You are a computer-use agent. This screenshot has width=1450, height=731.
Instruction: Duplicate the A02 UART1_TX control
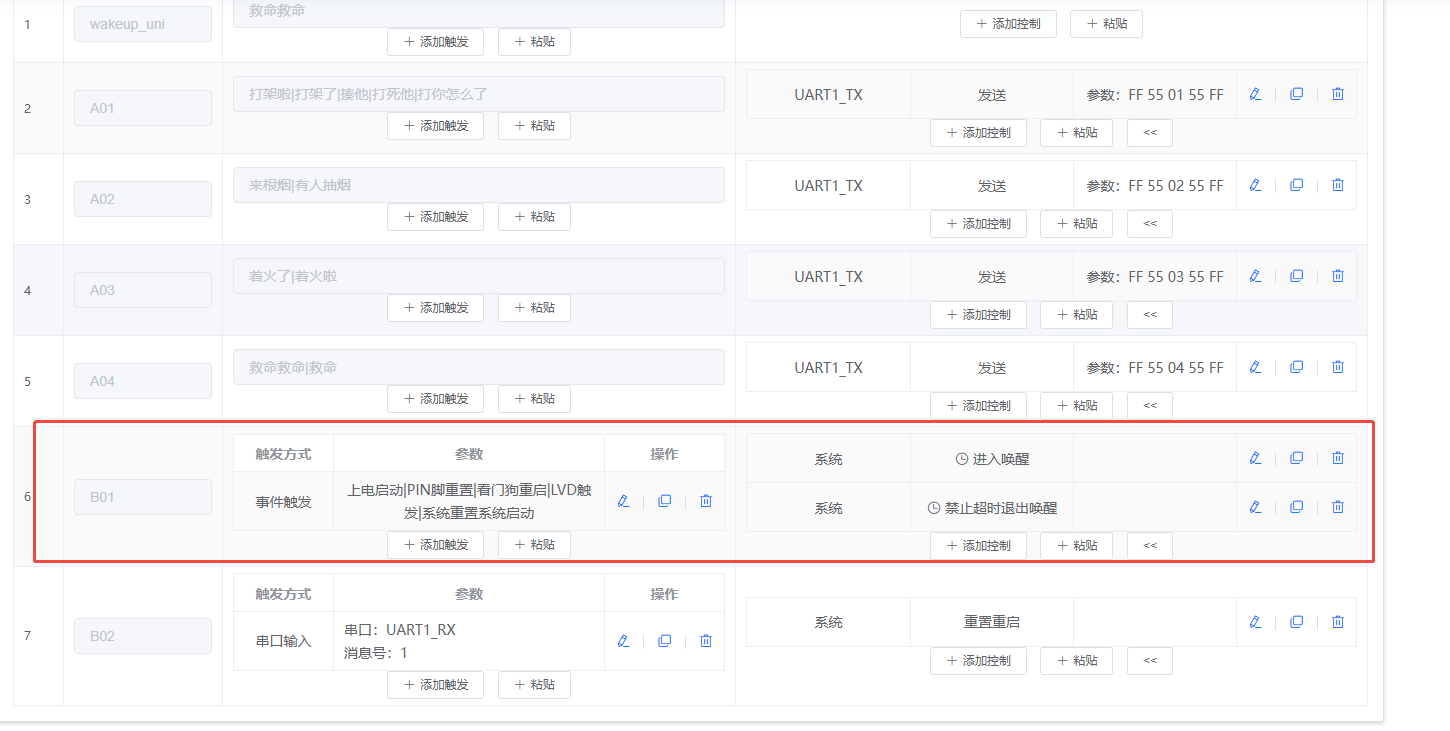point(1296,184)
